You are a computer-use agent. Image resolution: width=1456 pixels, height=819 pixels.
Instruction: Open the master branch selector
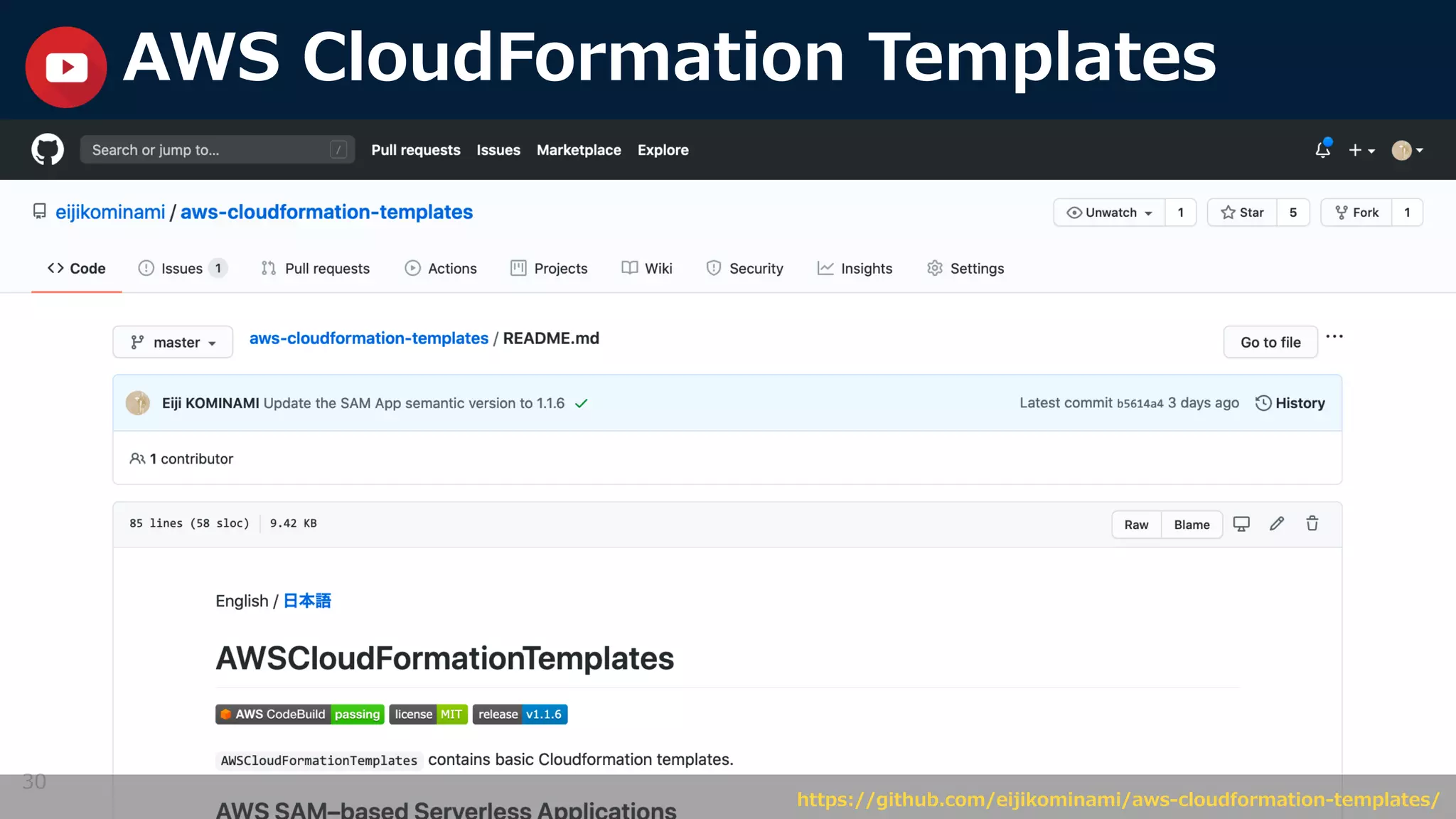(x=173, y=342)
